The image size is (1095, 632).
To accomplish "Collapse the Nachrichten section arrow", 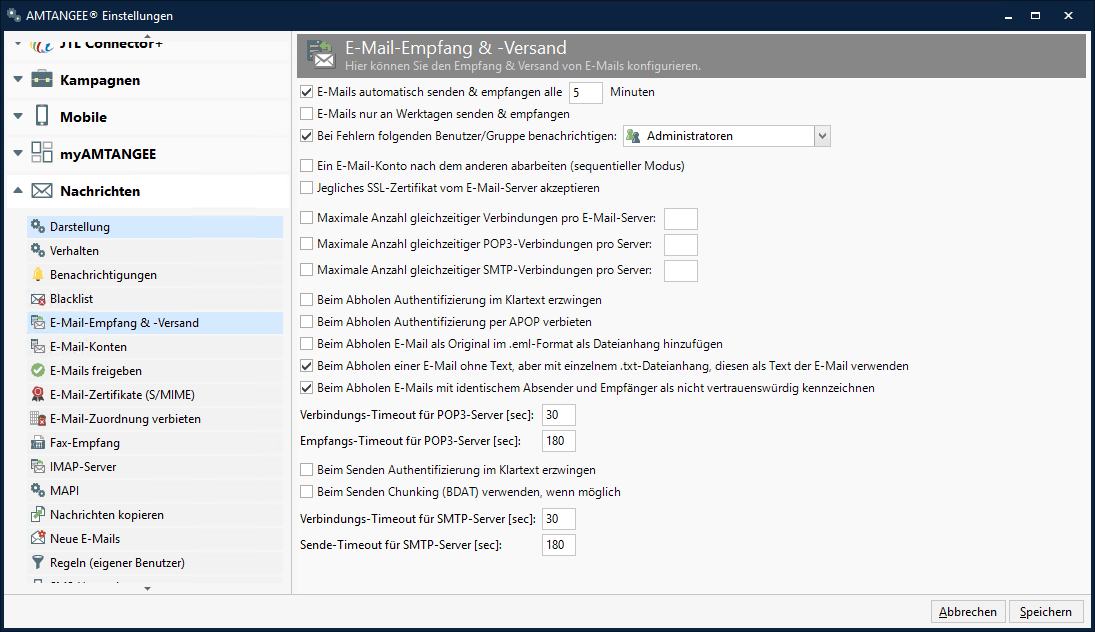I will (18, 190).
